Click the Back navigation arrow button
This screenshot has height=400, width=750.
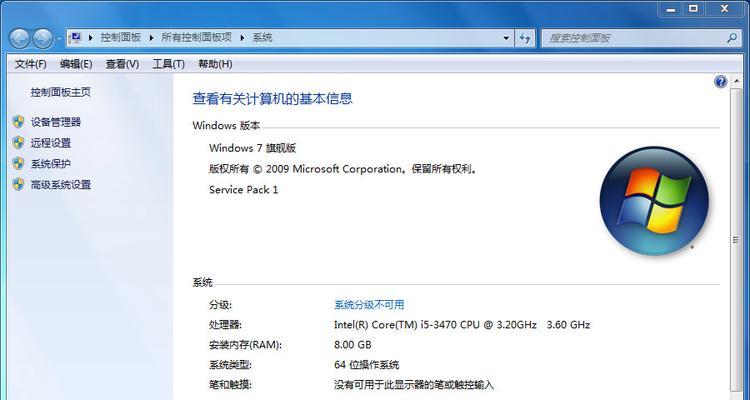pyautogui.click(x=19, y=38)
